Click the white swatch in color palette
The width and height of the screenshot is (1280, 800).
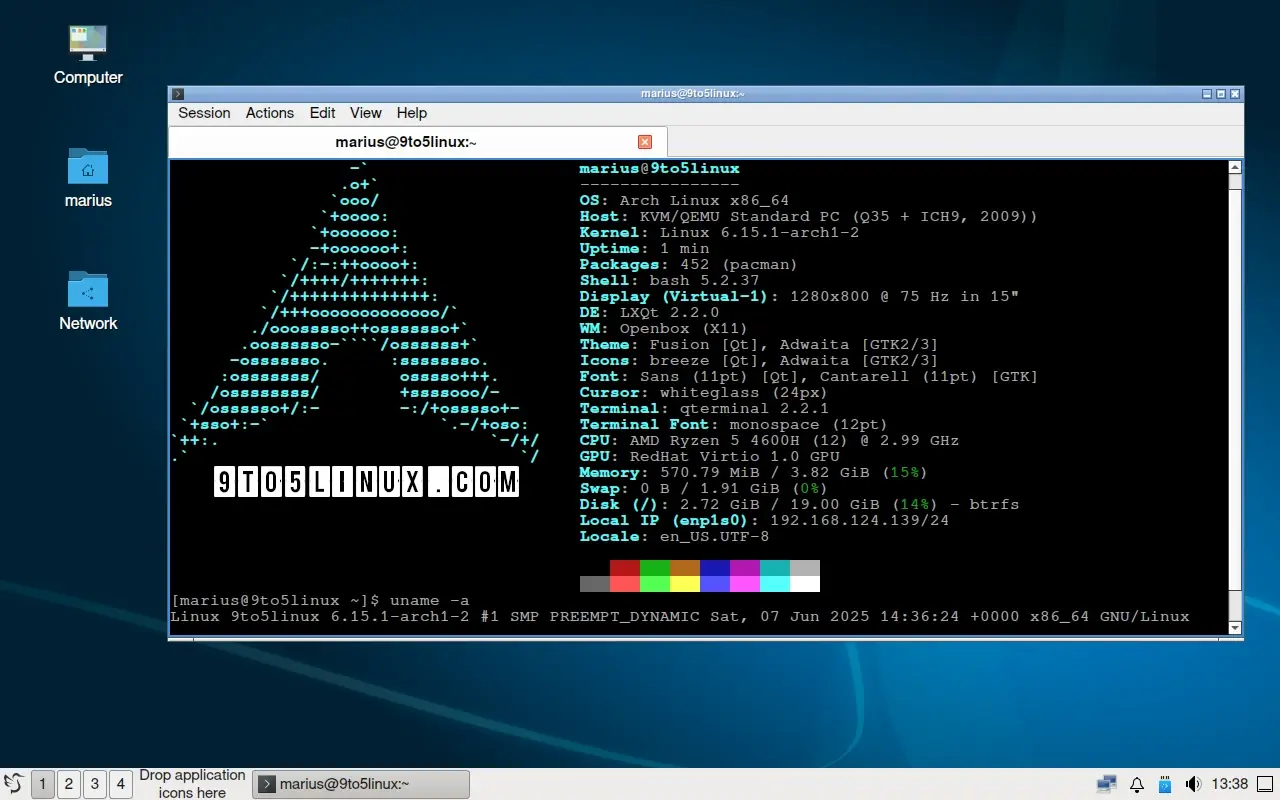(x=805, y=584)
